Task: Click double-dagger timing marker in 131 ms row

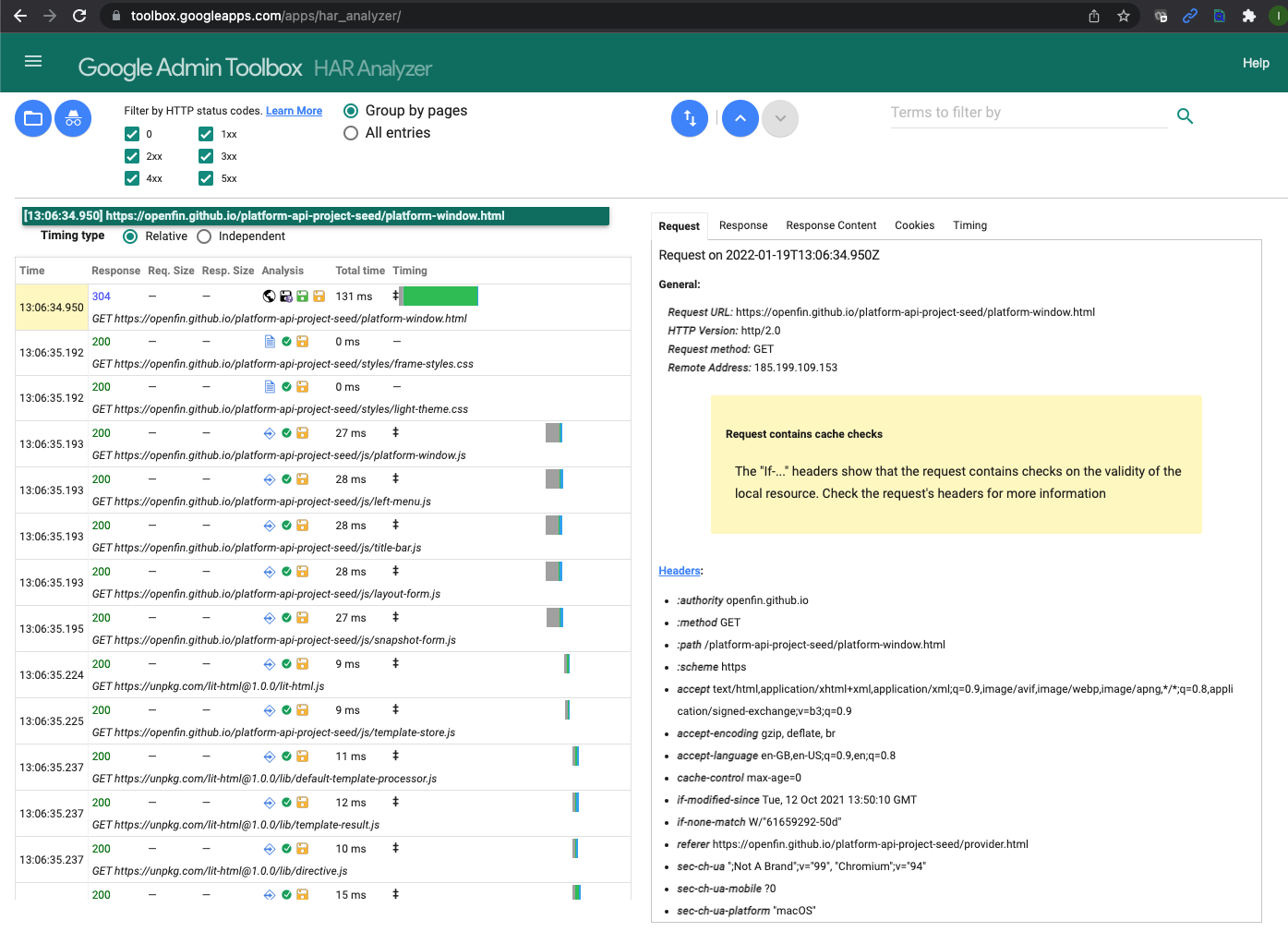Action: tap(395, 296)
